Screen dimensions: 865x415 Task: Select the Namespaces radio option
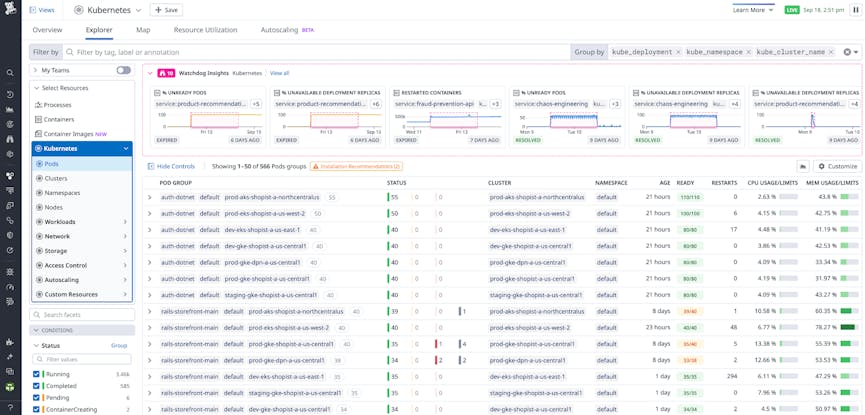[39, 193]
